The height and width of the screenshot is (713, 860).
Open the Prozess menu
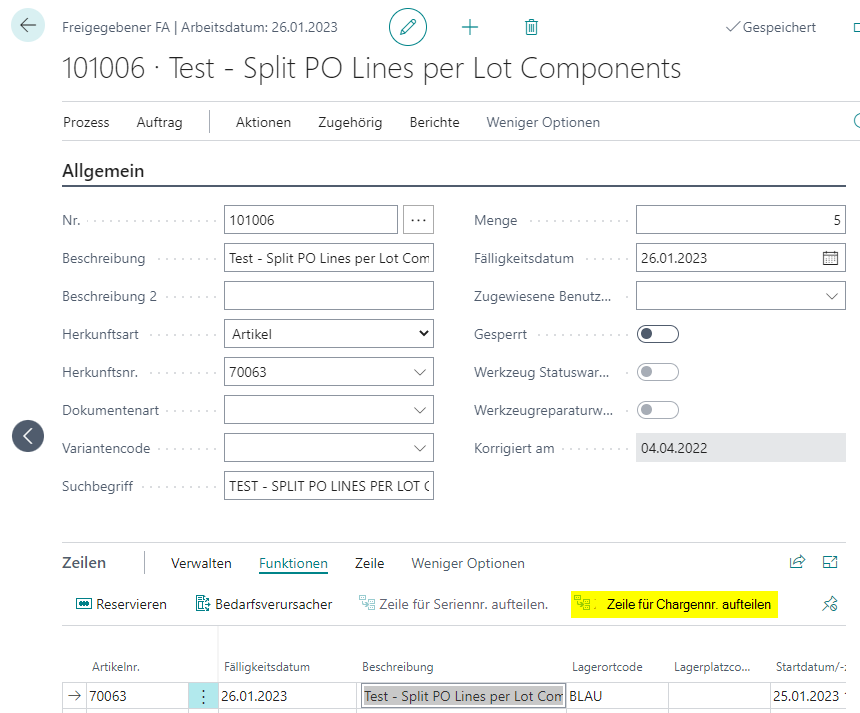[86, 122]
